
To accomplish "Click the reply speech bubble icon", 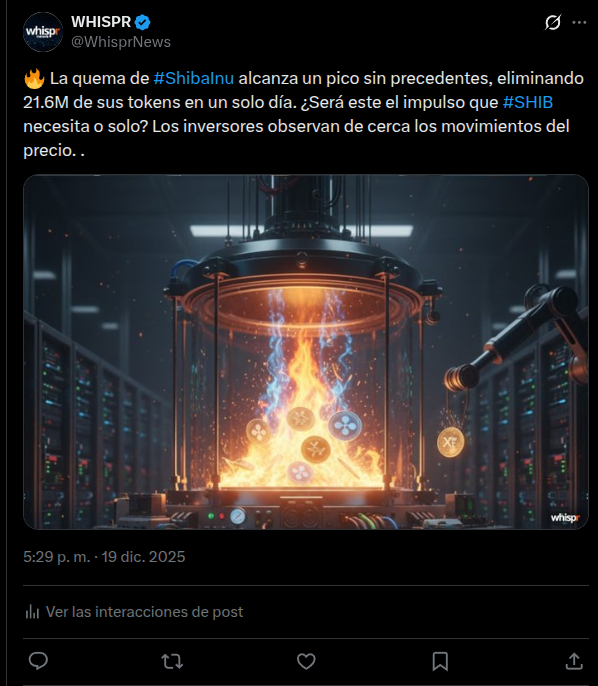I will 38,661.
